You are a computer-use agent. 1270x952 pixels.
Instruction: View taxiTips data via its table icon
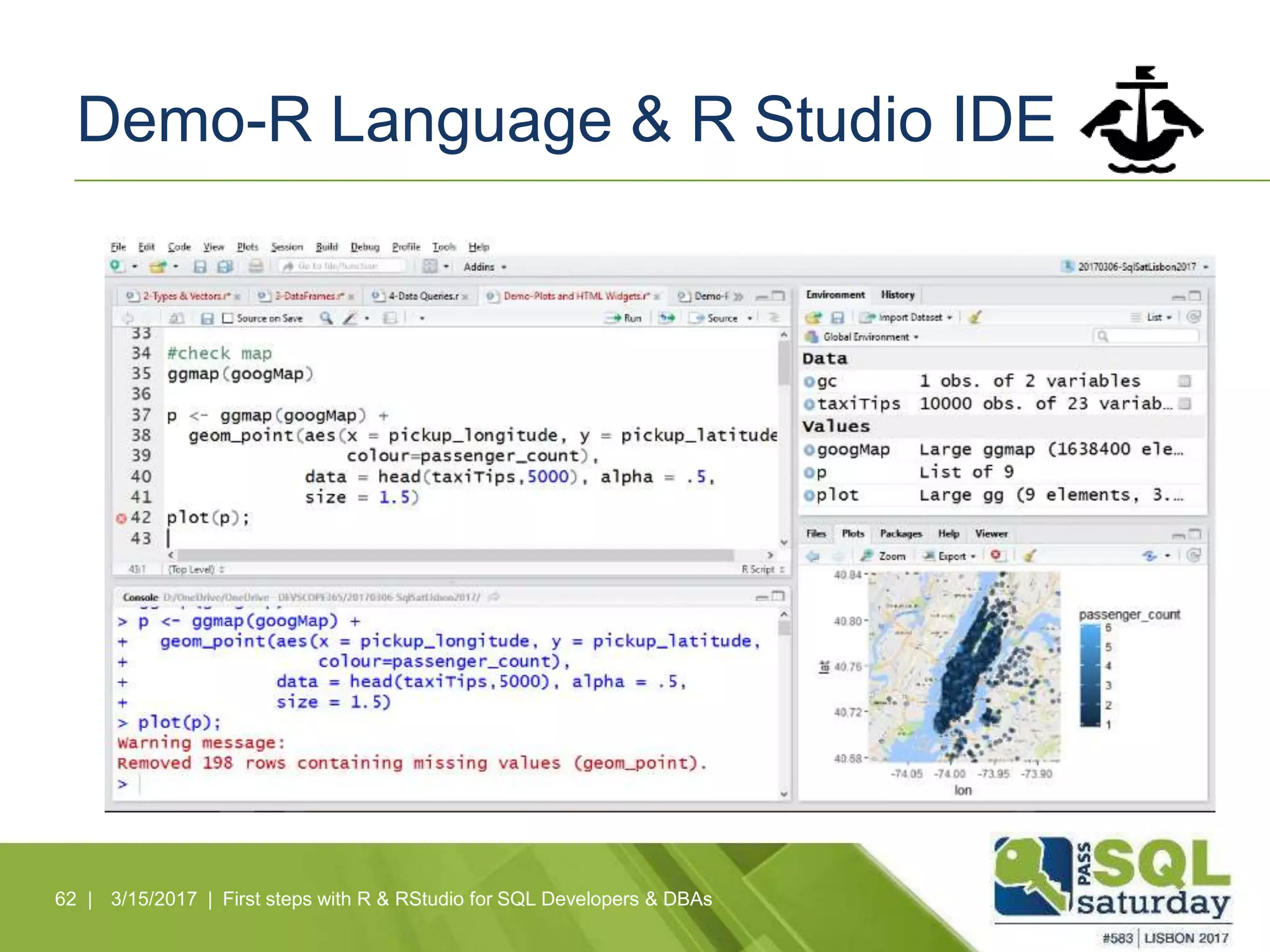[1184, 404]
